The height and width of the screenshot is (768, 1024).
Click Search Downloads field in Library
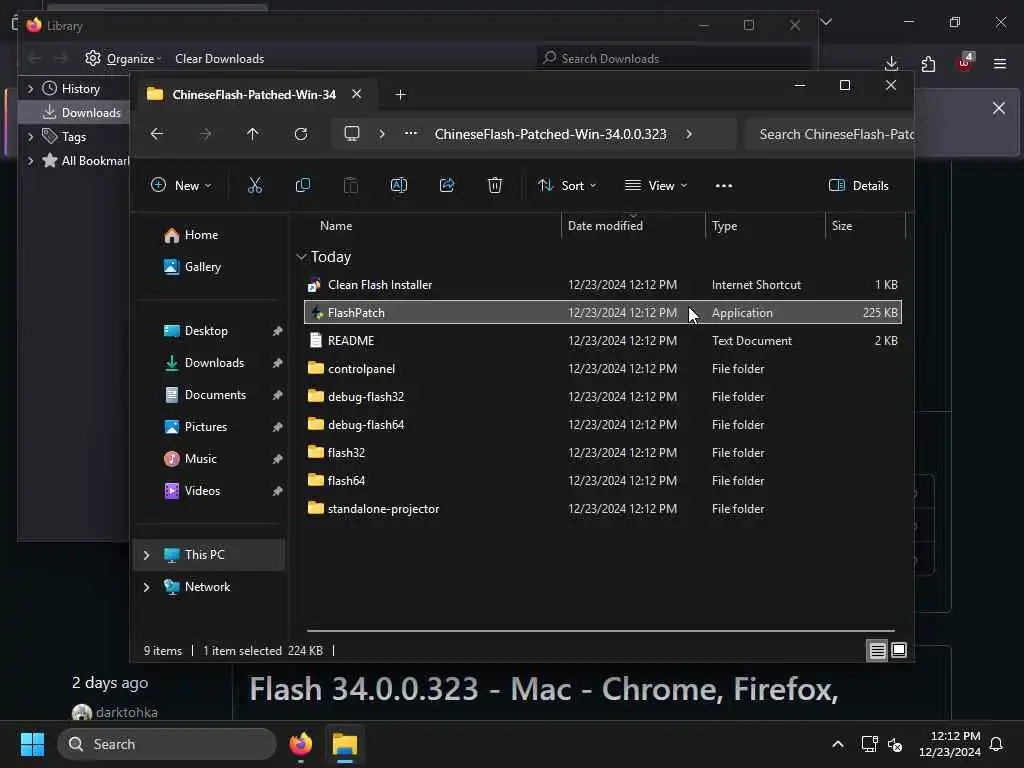click(x=674, y=58)
